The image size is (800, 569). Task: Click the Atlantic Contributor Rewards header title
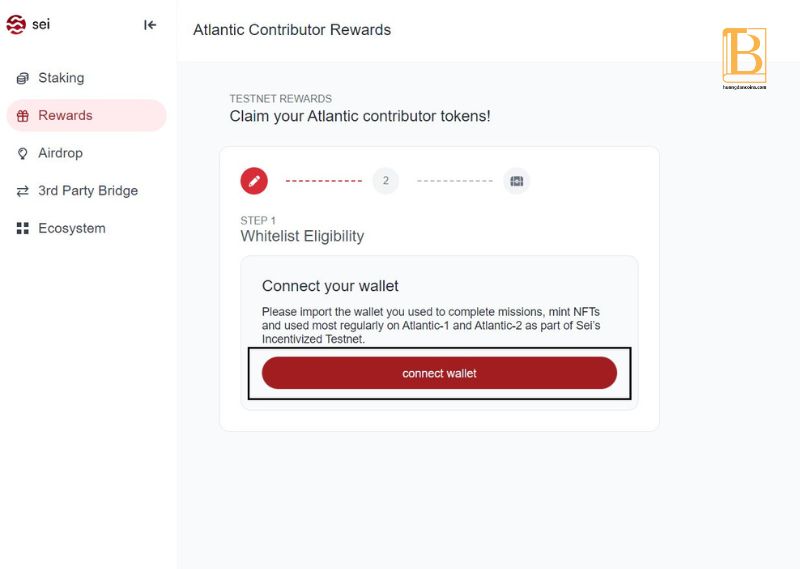pyautogui.click(x=292, y=30)
